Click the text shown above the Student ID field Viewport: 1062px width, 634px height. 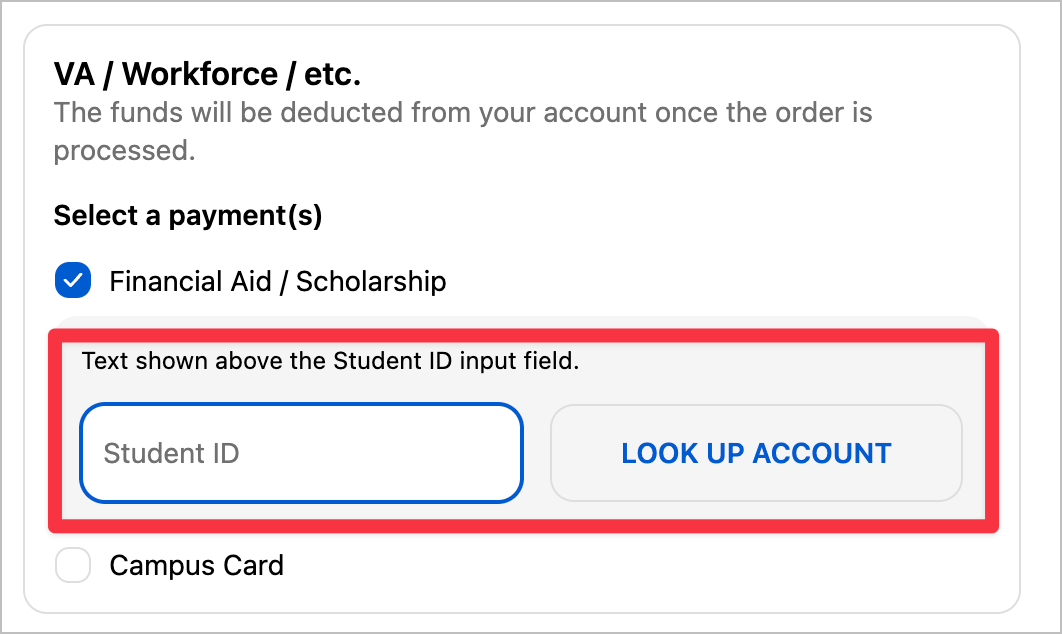click(x=331, y=360)
